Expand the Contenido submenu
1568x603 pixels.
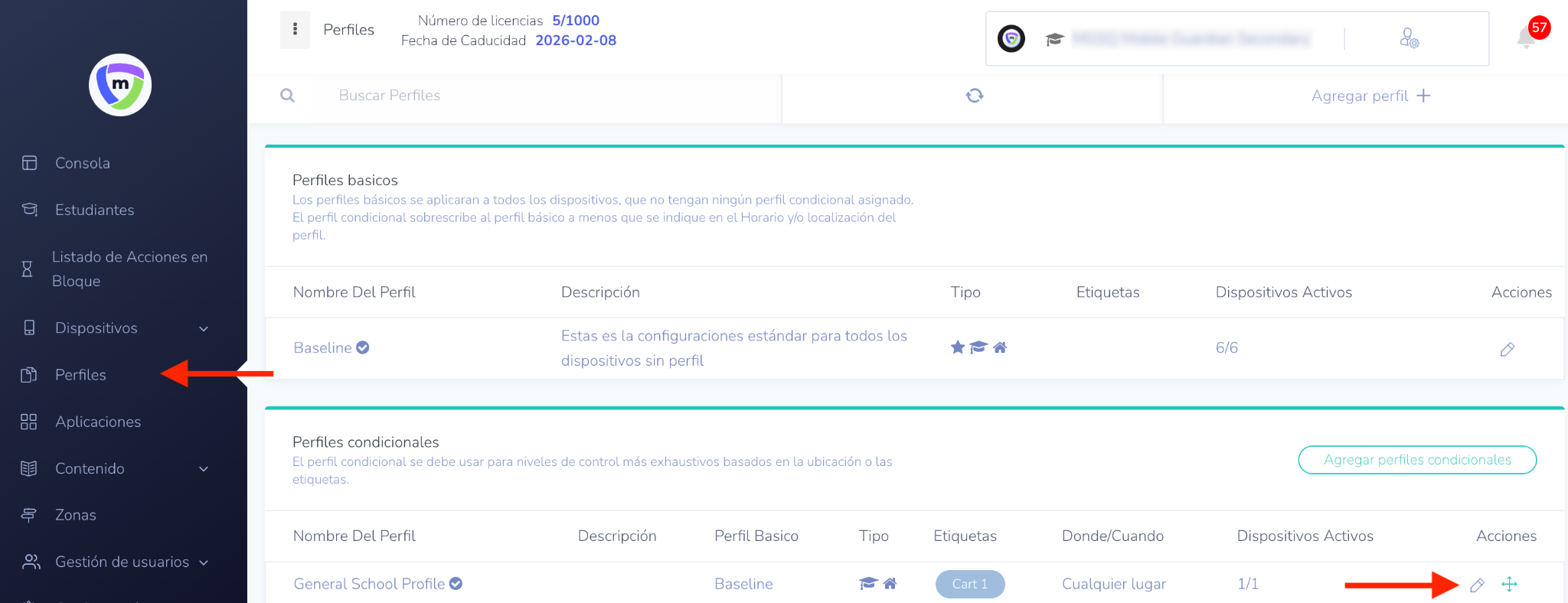[204, 469]
